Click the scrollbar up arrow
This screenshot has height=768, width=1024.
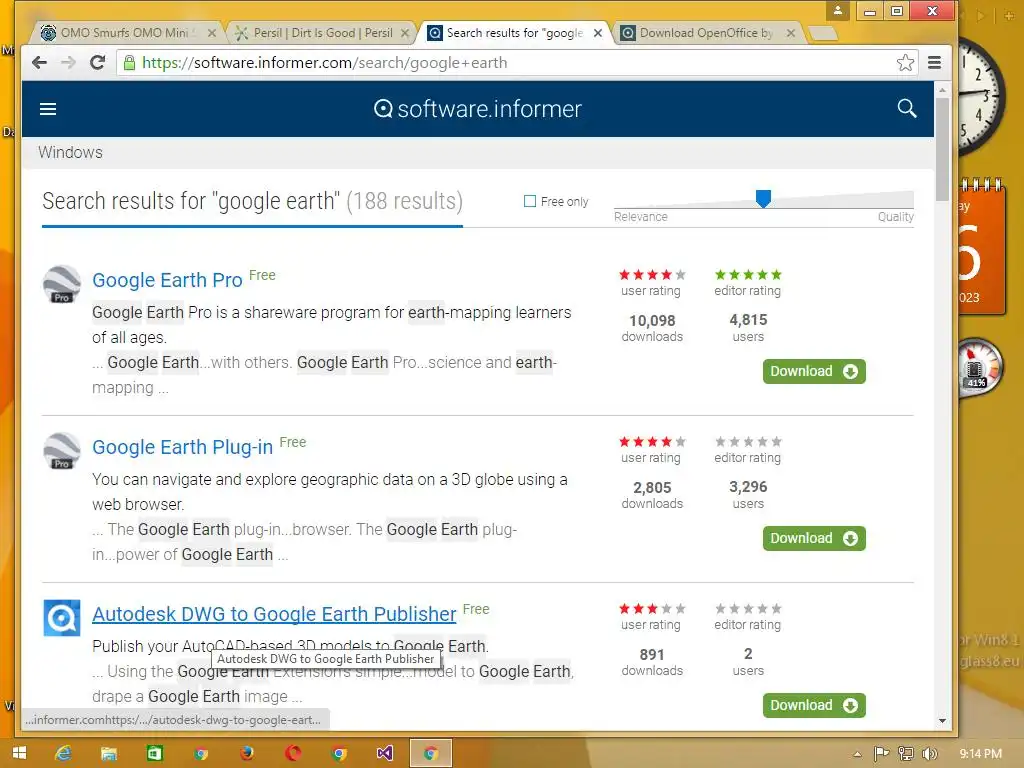tap(942, 89)
